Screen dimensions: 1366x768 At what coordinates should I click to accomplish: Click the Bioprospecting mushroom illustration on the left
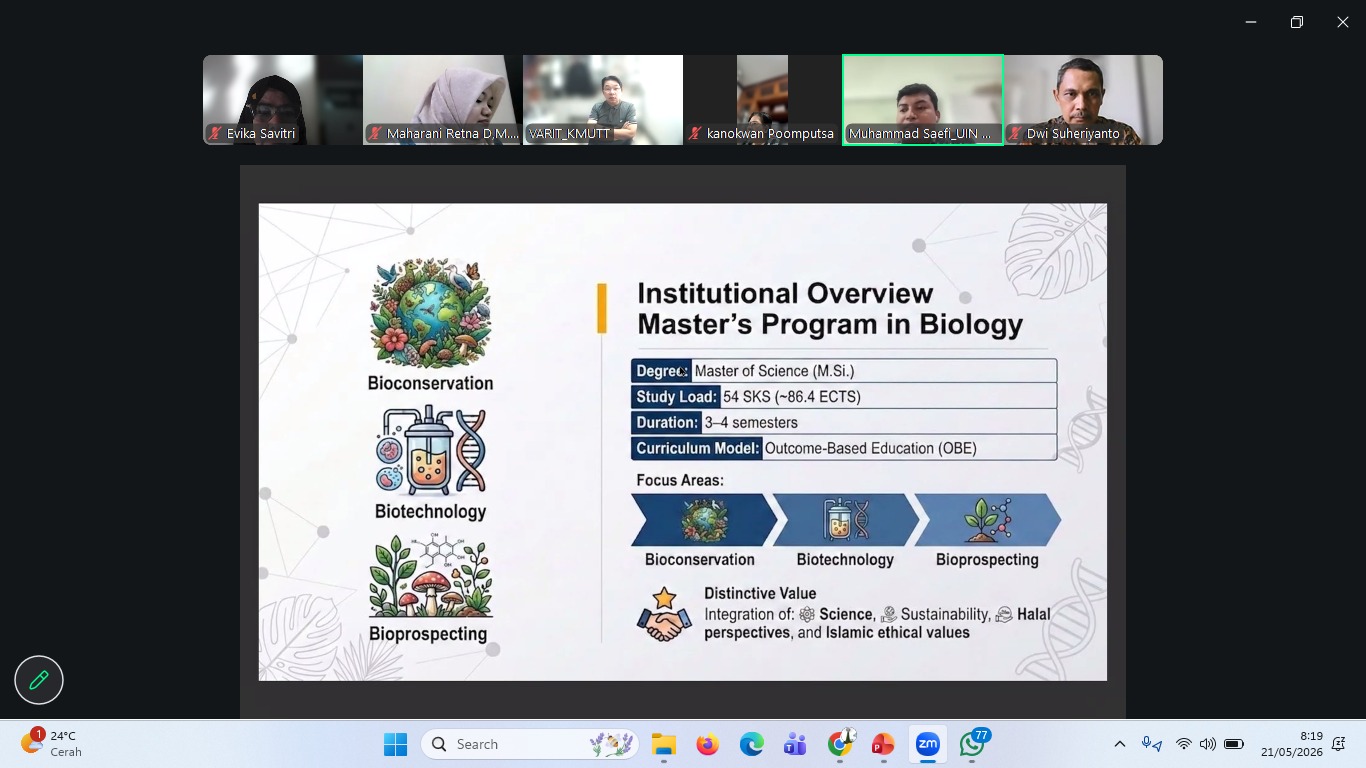pyautogui.click(x=430, y=577)
